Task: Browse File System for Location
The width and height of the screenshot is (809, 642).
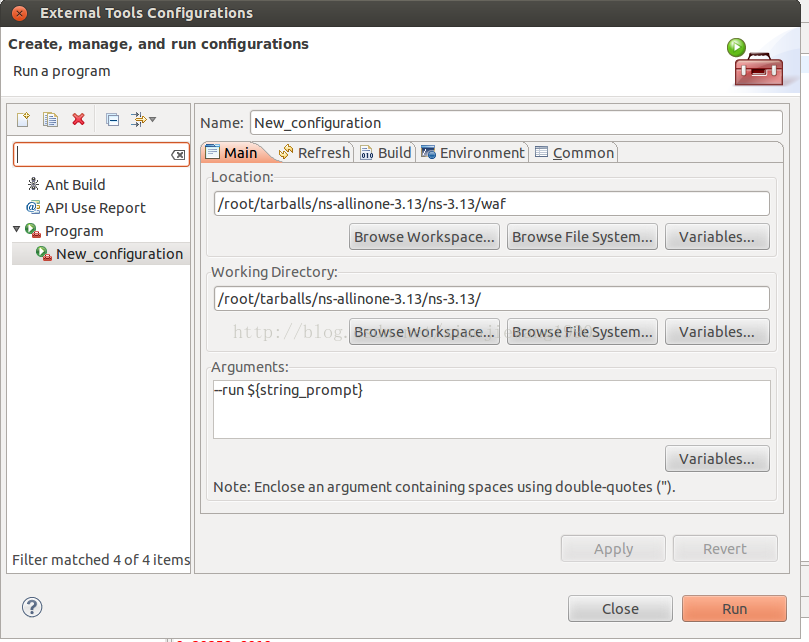Action: [582, 237]
